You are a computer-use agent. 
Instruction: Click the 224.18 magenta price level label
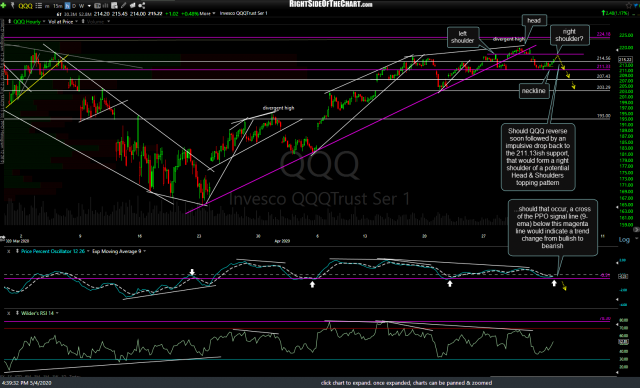coord(603,34)
